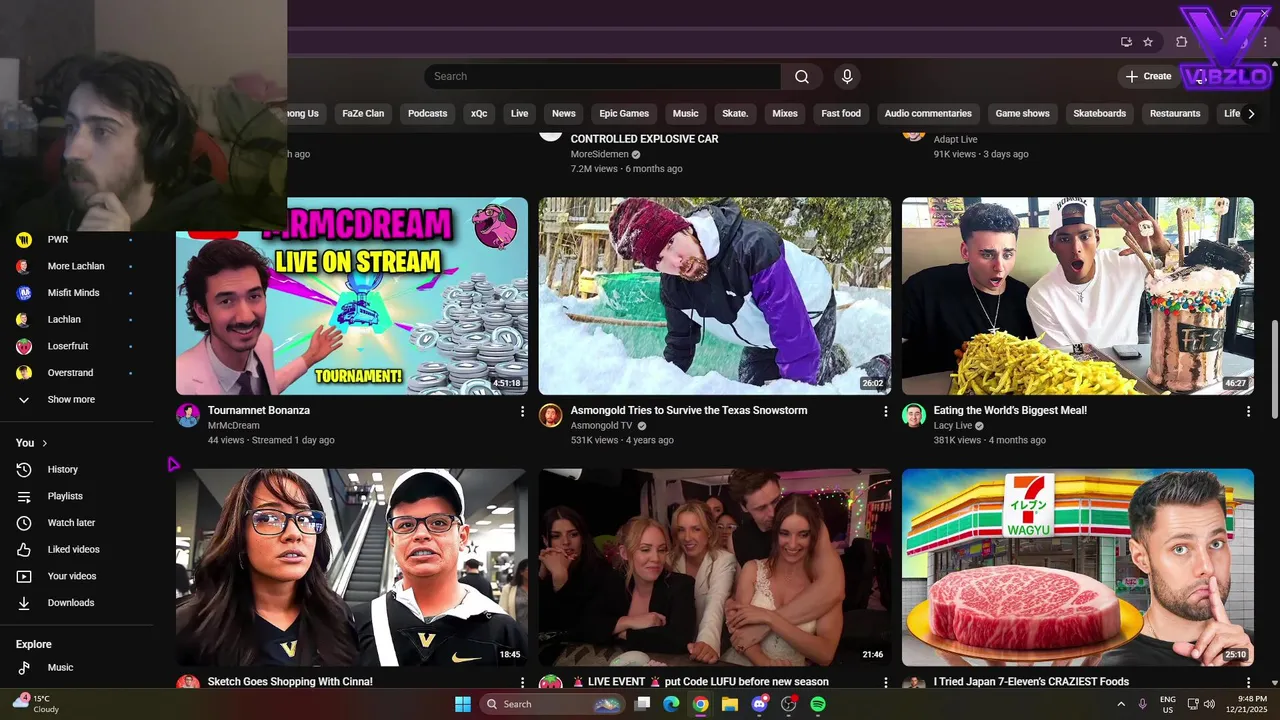Expand the You section chevron
Viewport: 1280px width, 720px height.
(x=44, y=443)
